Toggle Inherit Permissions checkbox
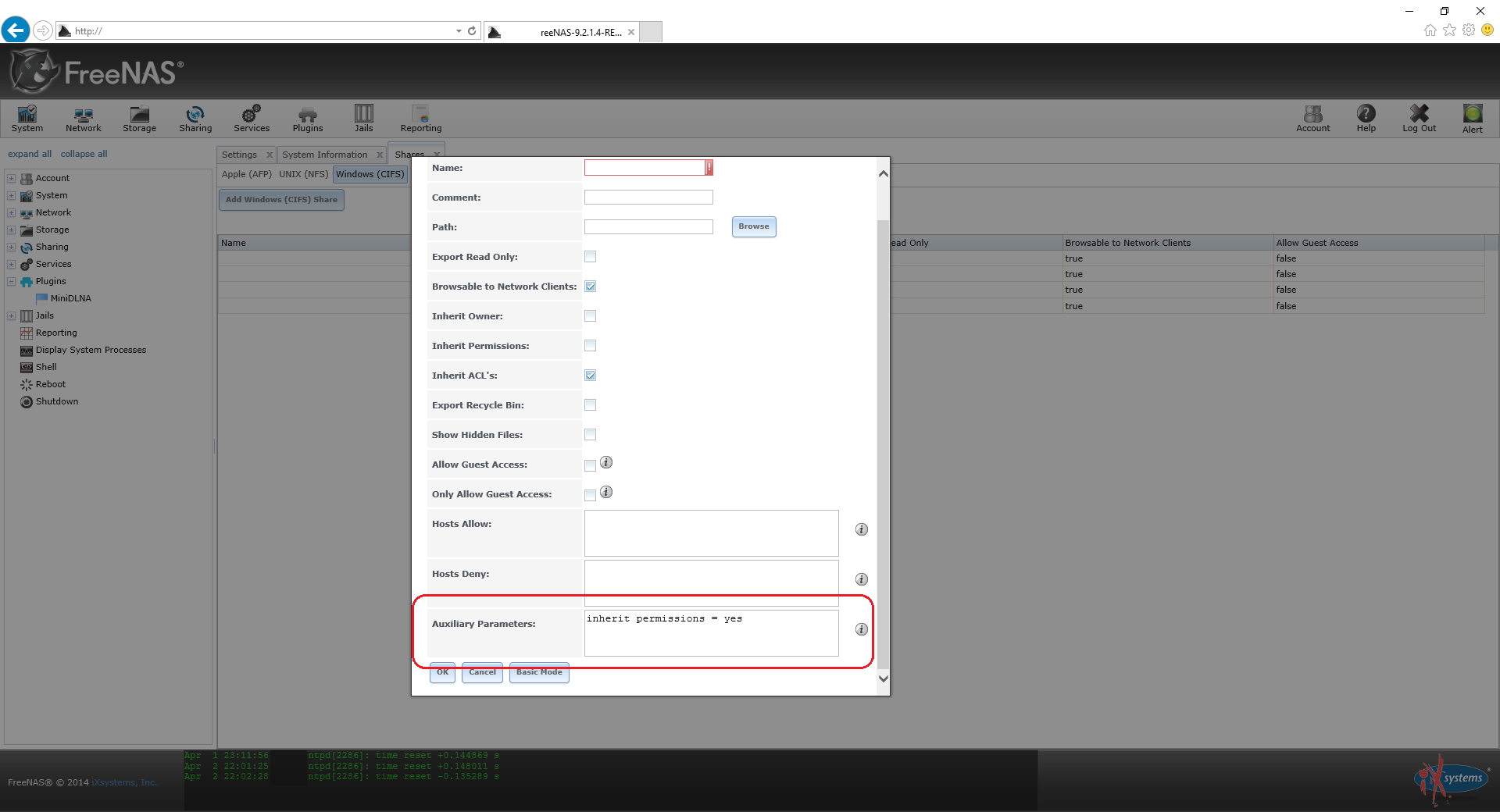Screen dimensions: 1500x812 point(591,346)
